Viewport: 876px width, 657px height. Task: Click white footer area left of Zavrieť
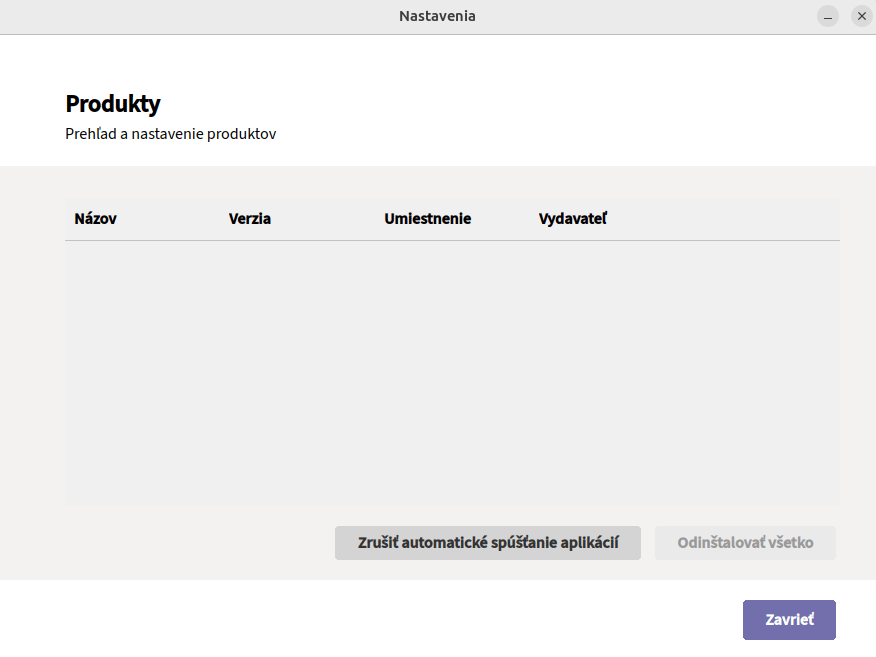coord(400,619)
